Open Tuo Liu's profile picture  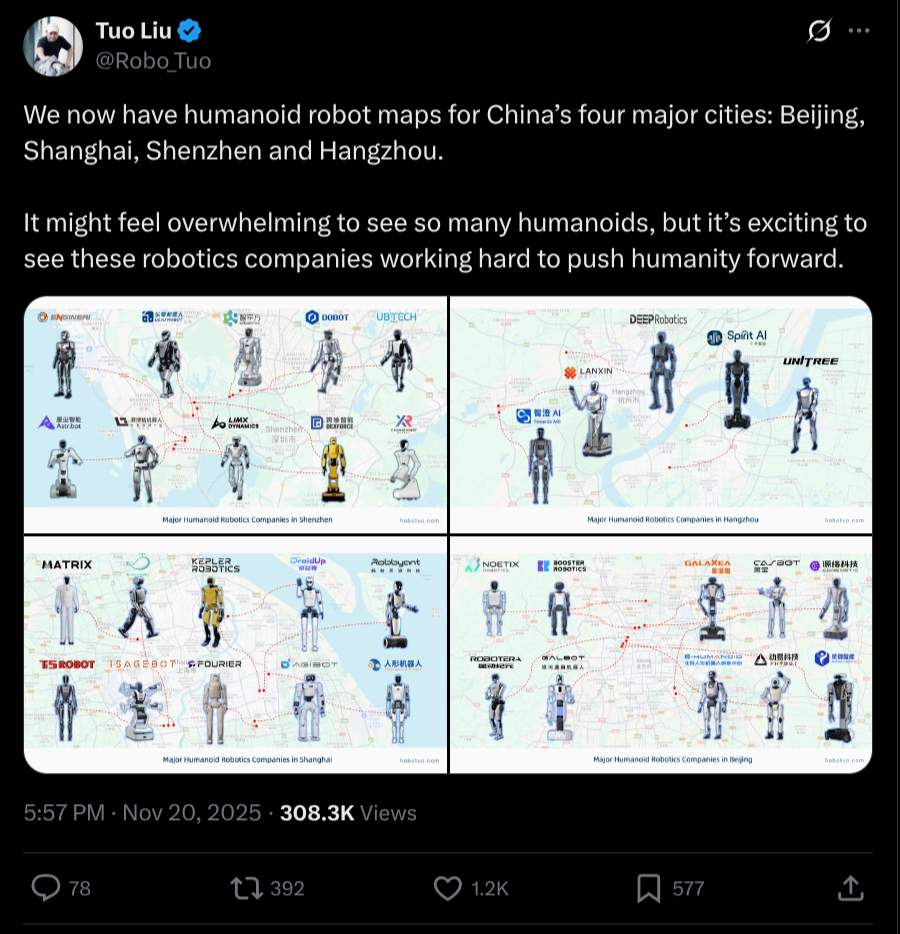(x=52, y=46)
